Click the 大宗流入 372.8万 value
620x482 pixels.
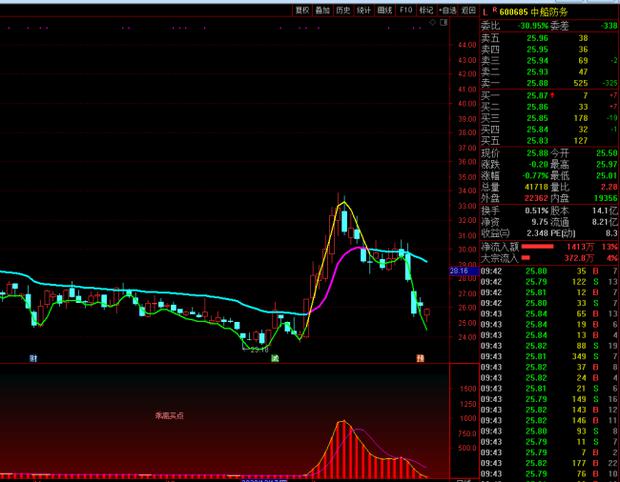click(x=579, y=258)
